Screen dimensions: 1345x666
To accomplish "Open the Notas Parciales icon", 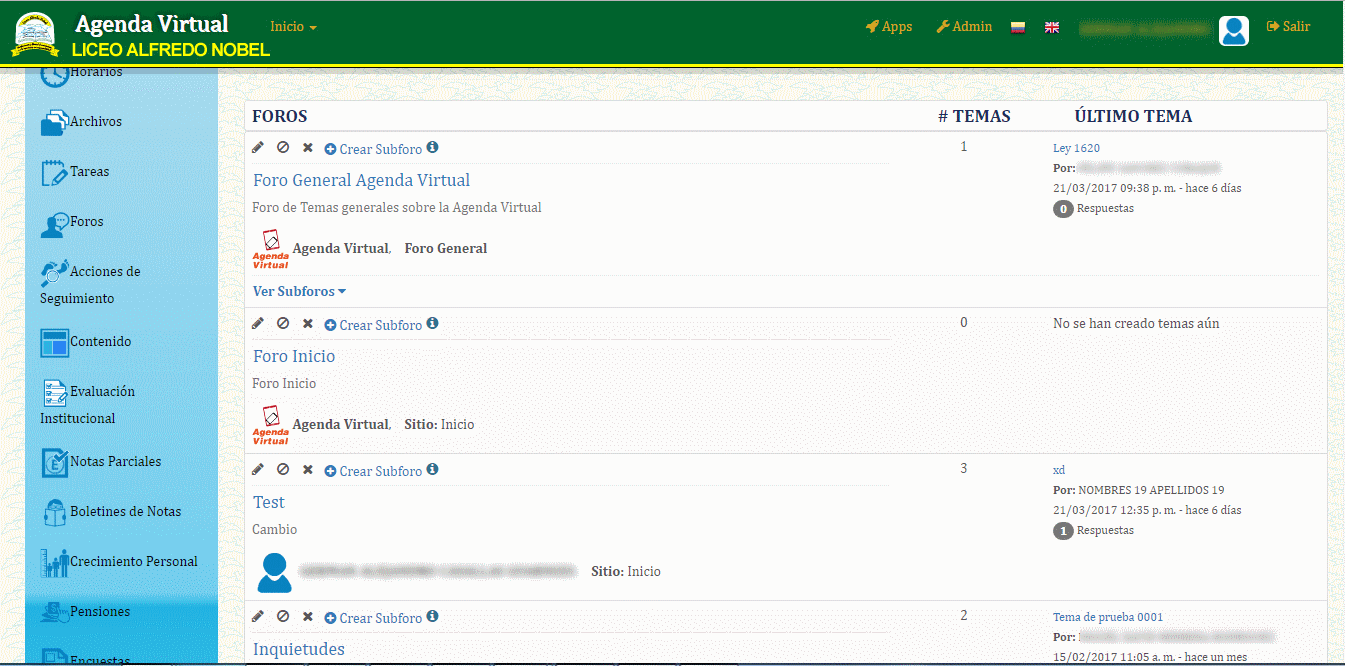I will coord(54,462).
